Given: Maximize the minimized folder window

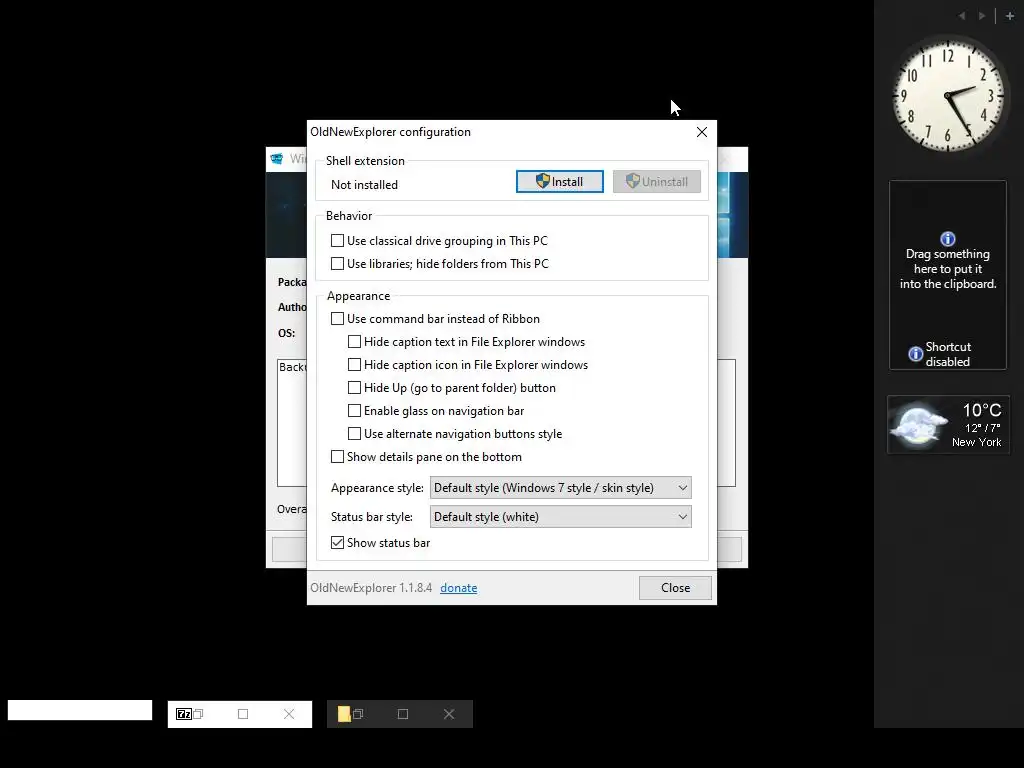Looking at the screenshot, I should [x=403, y=714].
